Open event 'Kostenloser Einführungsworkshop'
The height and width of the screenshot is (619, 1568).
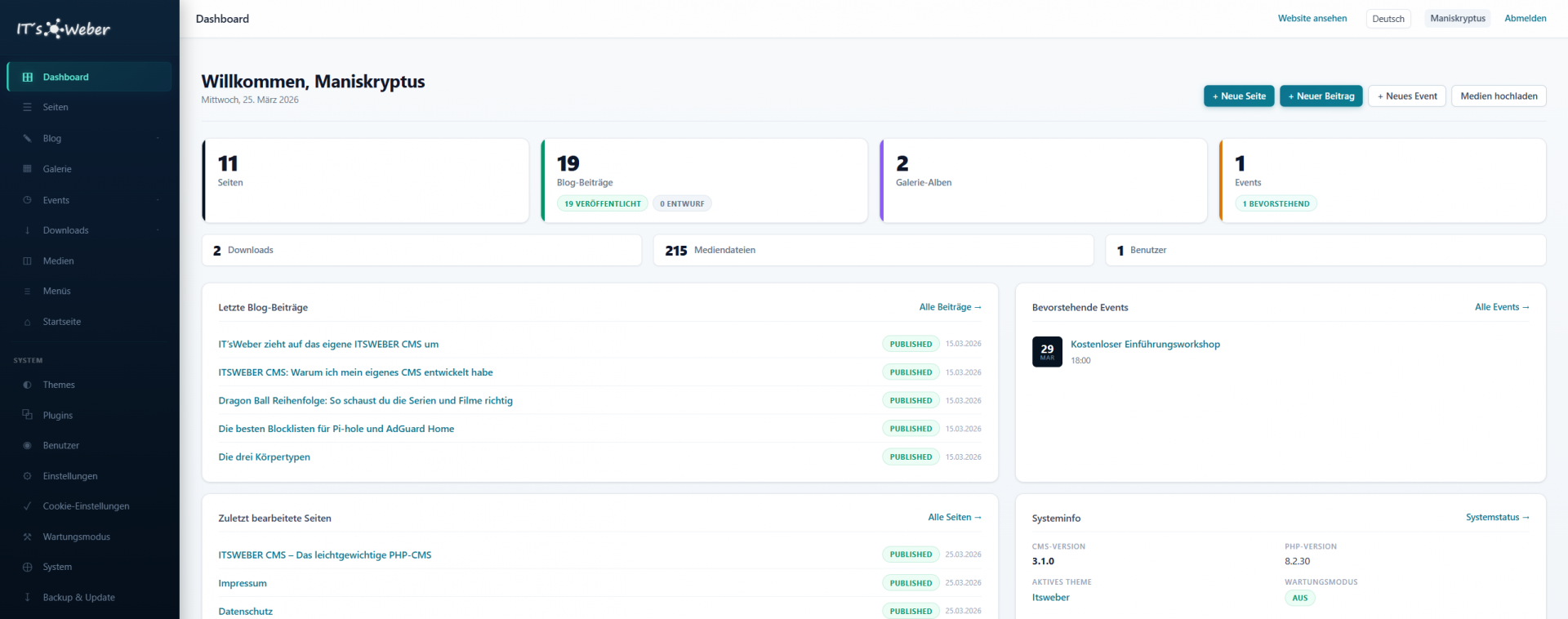1145,345
